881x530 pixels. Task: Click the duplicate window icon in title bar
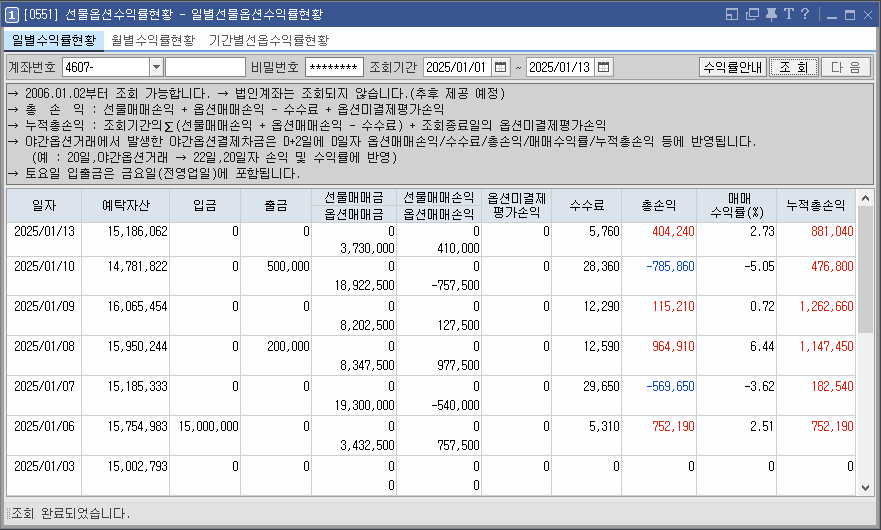click(752, 14)
